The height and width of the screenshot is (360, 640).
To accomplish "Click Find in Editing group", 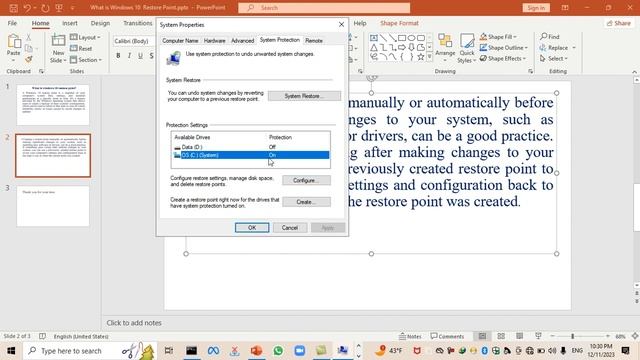I will pyautogui.click(x=549, y=37).
